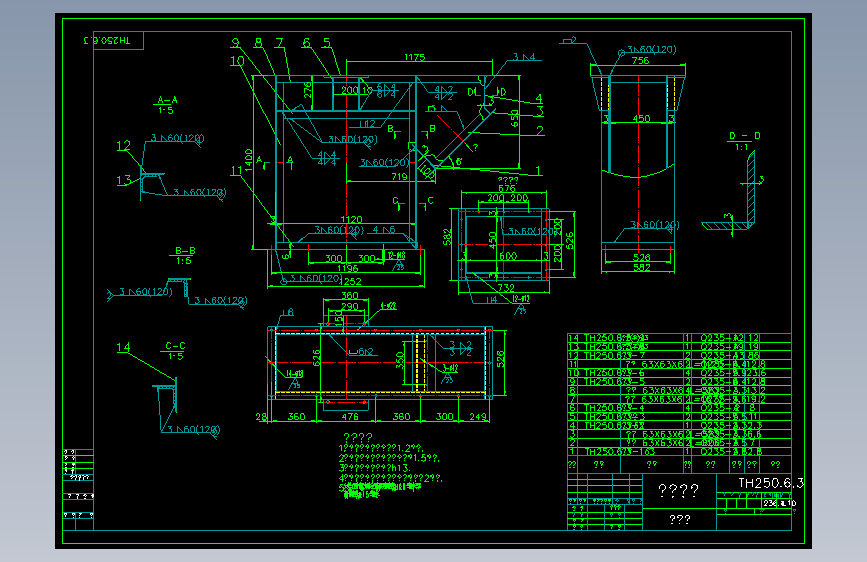Screen dimensions: 867x562
Task: Select the 732 dimension below the small plan view
Action: (x=506, y=288)
